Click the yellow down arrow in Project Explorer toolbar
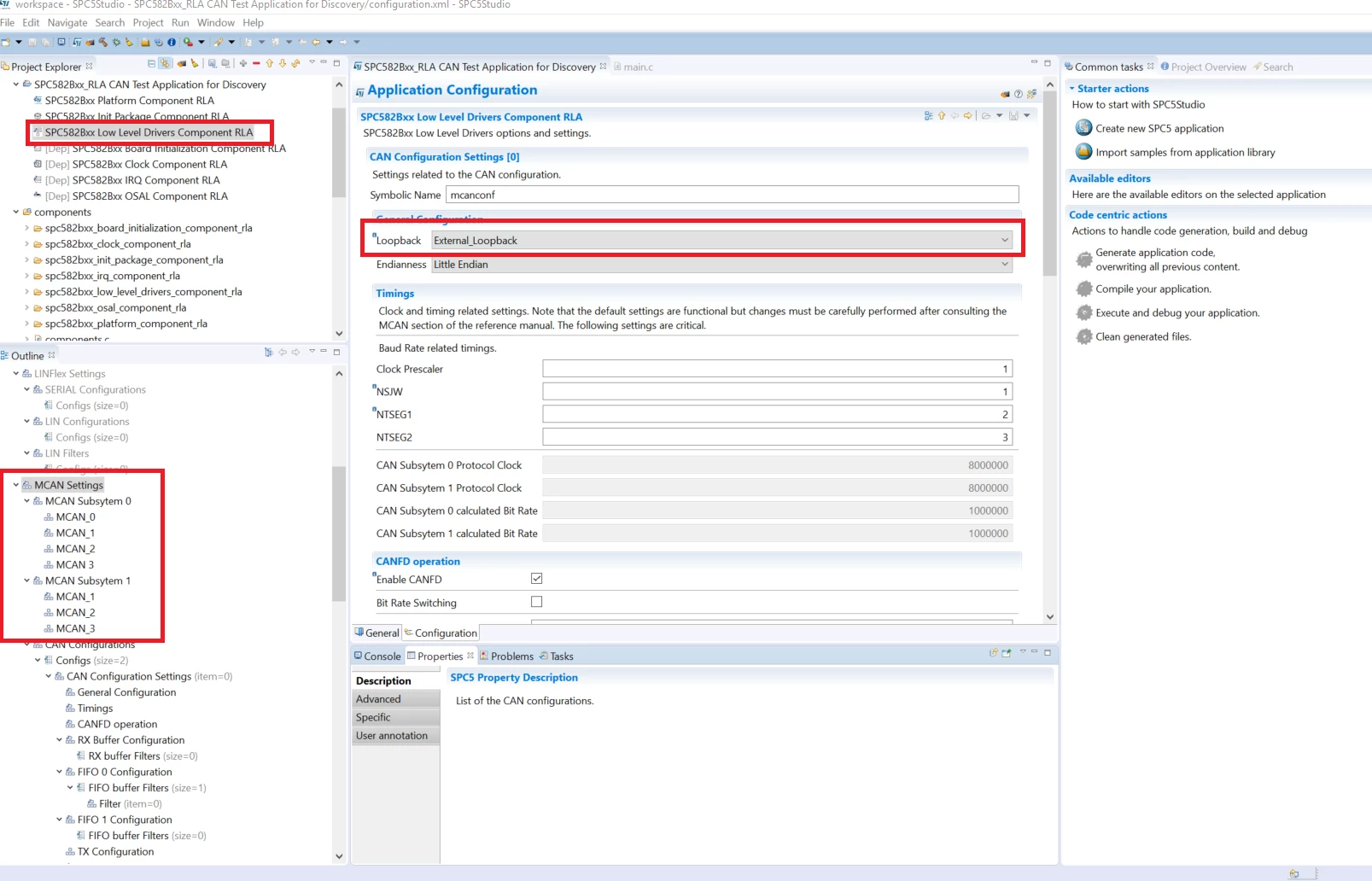This screenshot has width=1372, height=881. coord(283,63)
